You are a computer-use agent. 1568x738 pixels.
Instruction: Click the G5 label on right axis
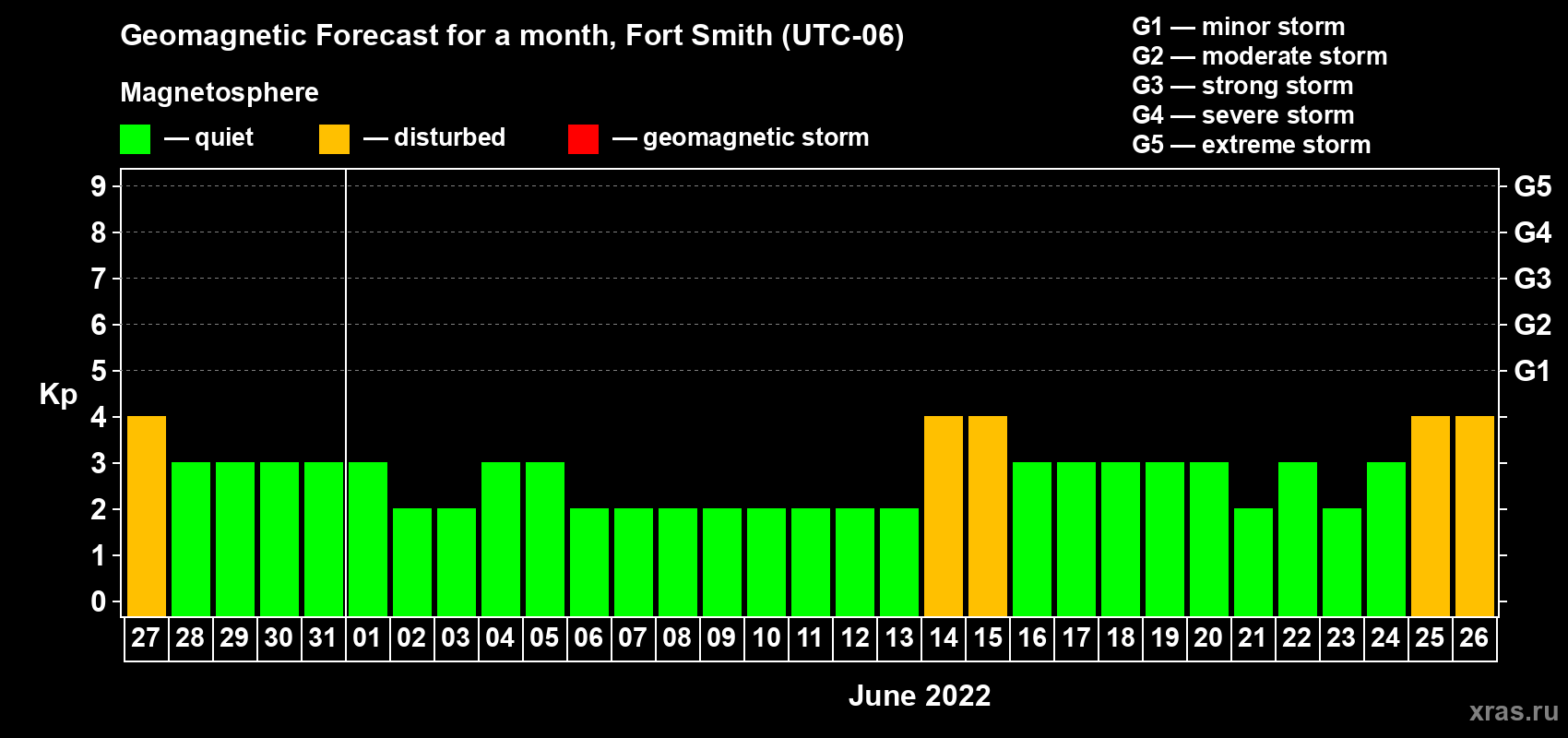[1533, 186]
